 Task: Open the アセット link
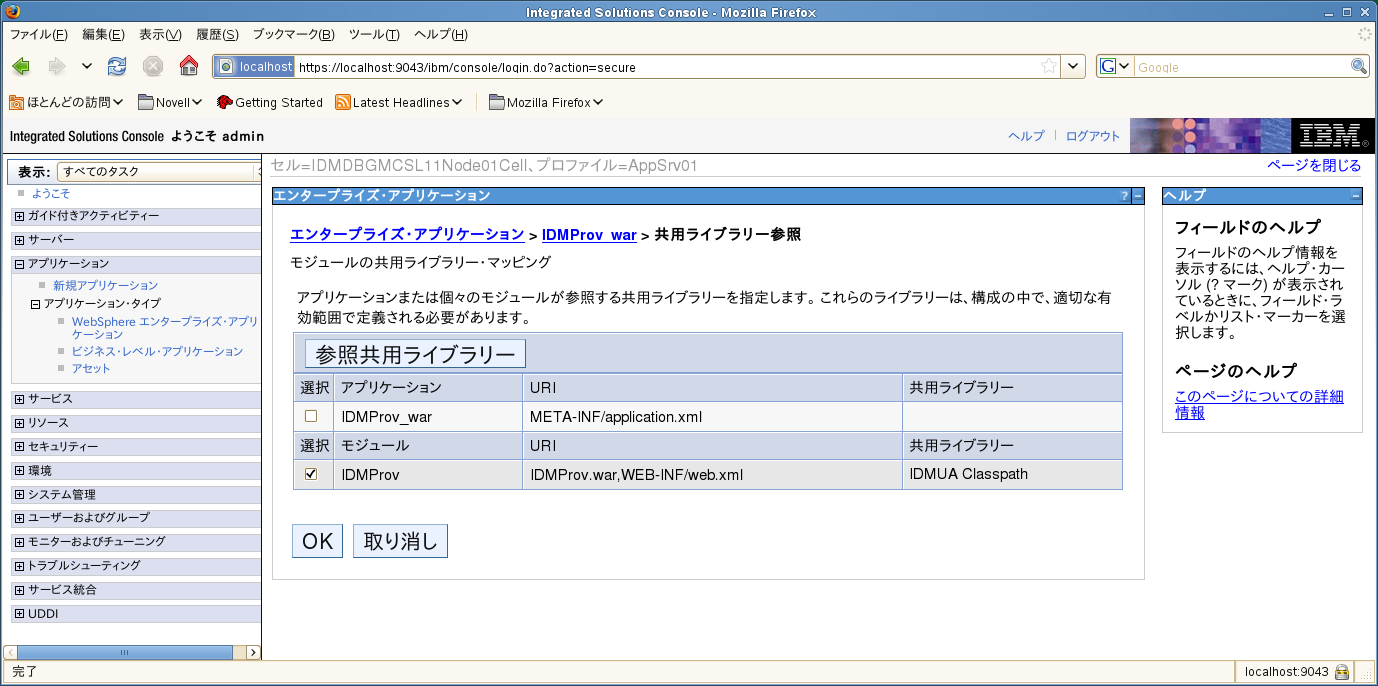pos(91,369)
